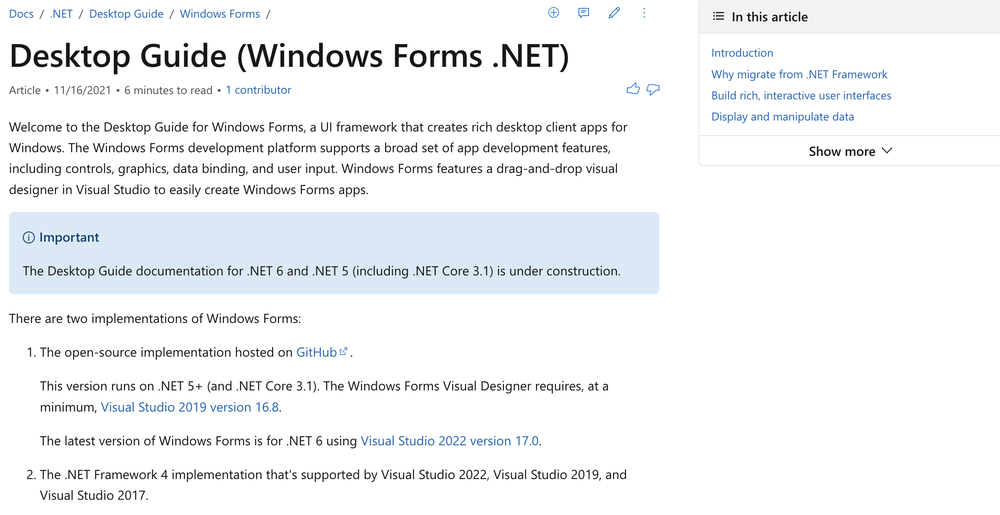Jump to Build rich, interactive user interfaces
1000x515 pixels.
[801, 95]
